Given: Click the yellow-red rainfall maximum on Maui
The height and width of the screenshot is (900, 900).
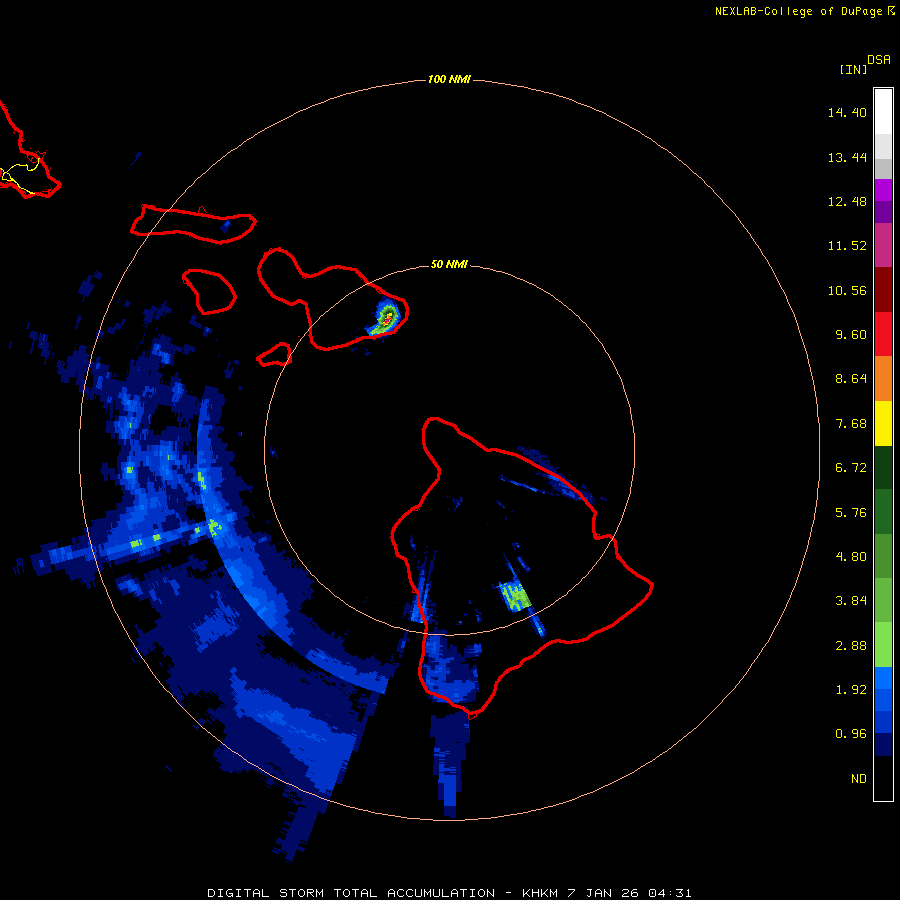Looking at the screenshot, I should pos(387,317).
